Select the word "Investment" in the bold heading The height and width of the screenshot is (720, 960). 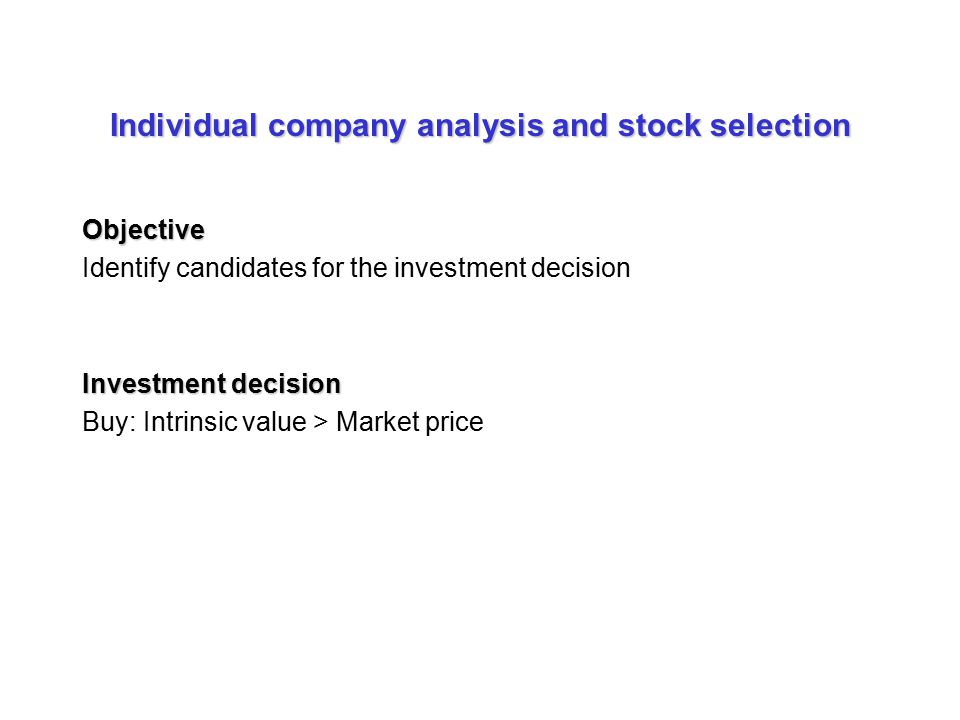154,384
